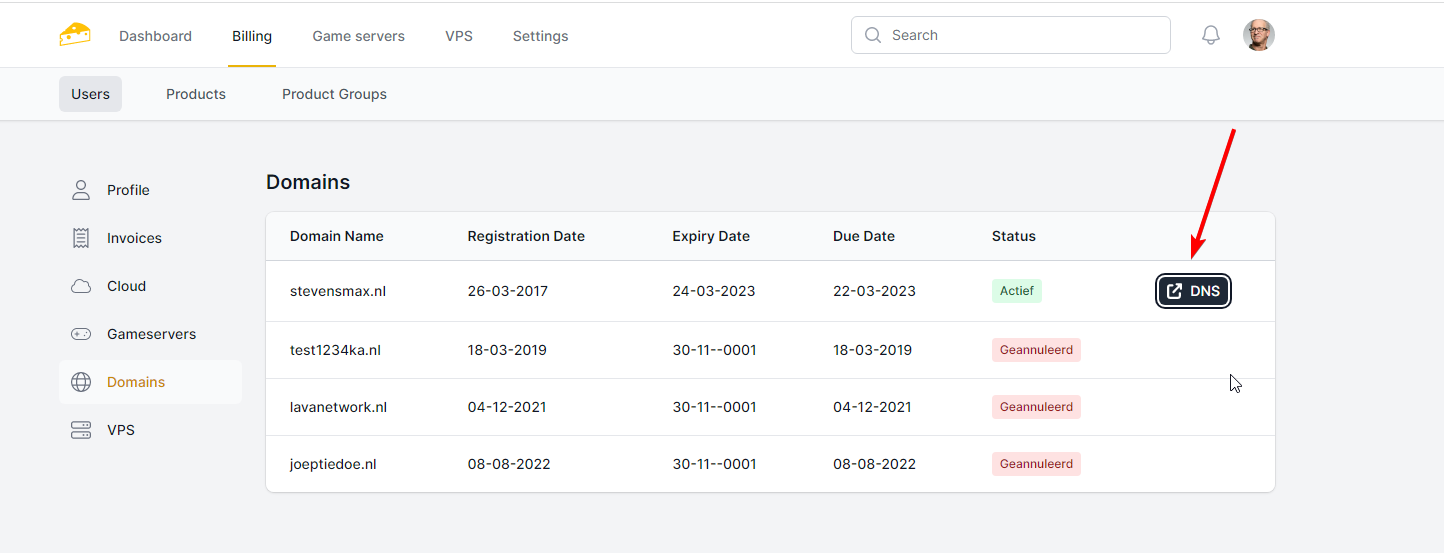Click the cheese logo icon
Viewport: 1444px width, 553px height.
click(x=74, y=35)
